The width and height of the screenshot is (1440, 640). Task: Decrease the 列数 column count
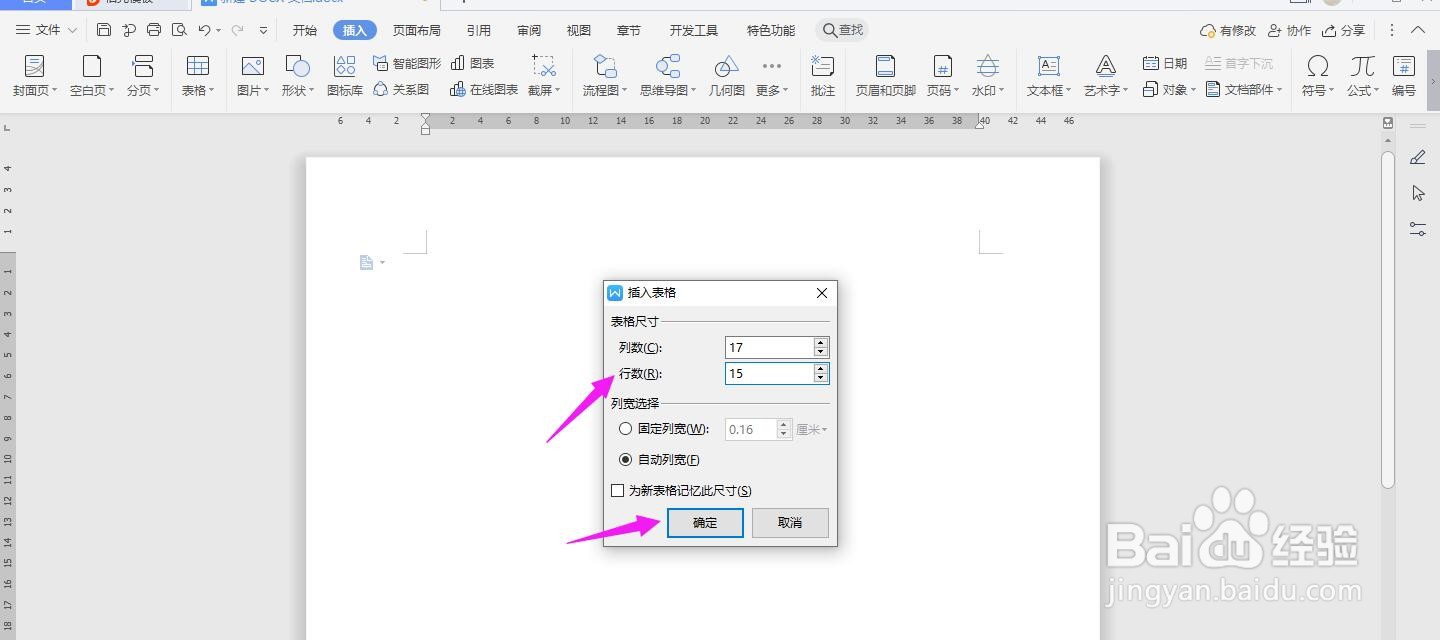click(821, 352)
